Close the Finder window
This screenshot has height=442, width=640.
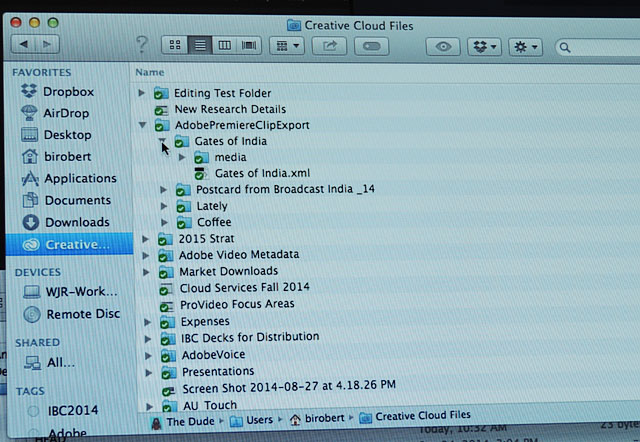click(x=16, y=22)
